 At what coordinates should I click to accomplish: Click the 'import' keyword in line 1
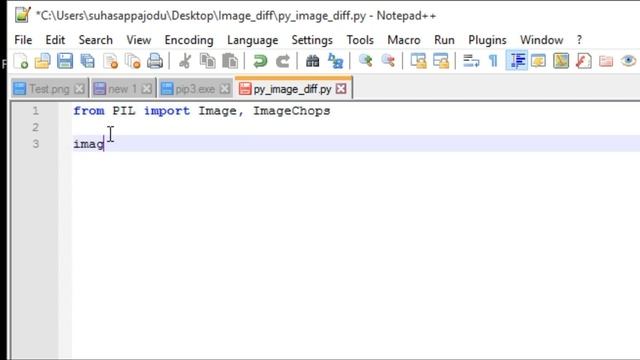point(167,111)
